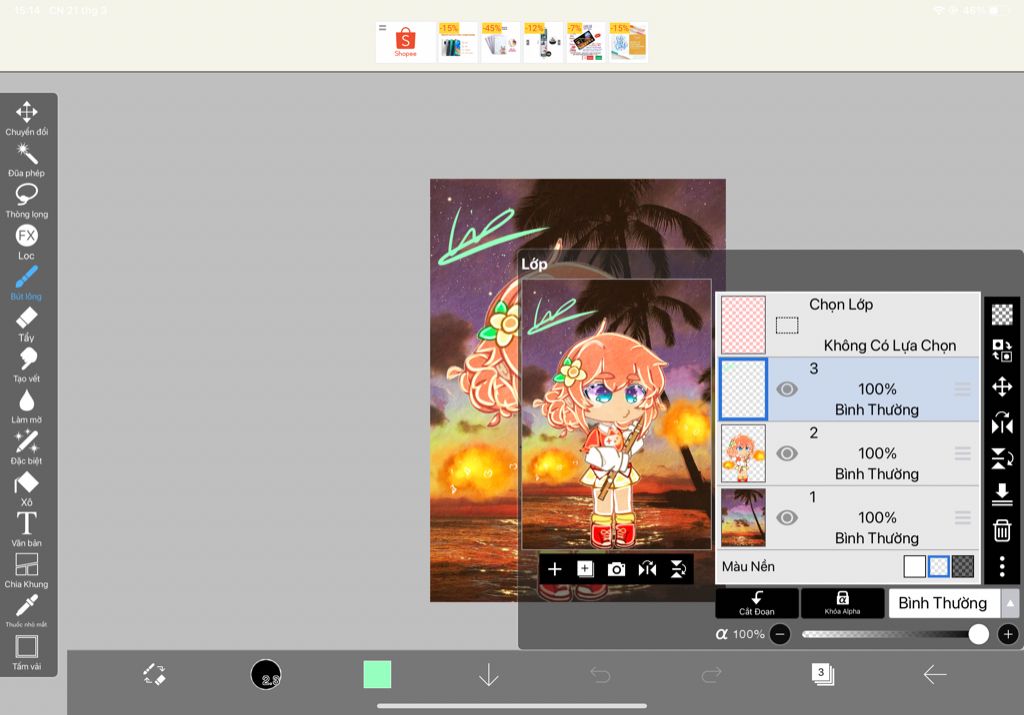Select the Chia Khung frame divider tool
Image resolution: width=1024 pixels, height=715 pixels.
tap(27, 571)
